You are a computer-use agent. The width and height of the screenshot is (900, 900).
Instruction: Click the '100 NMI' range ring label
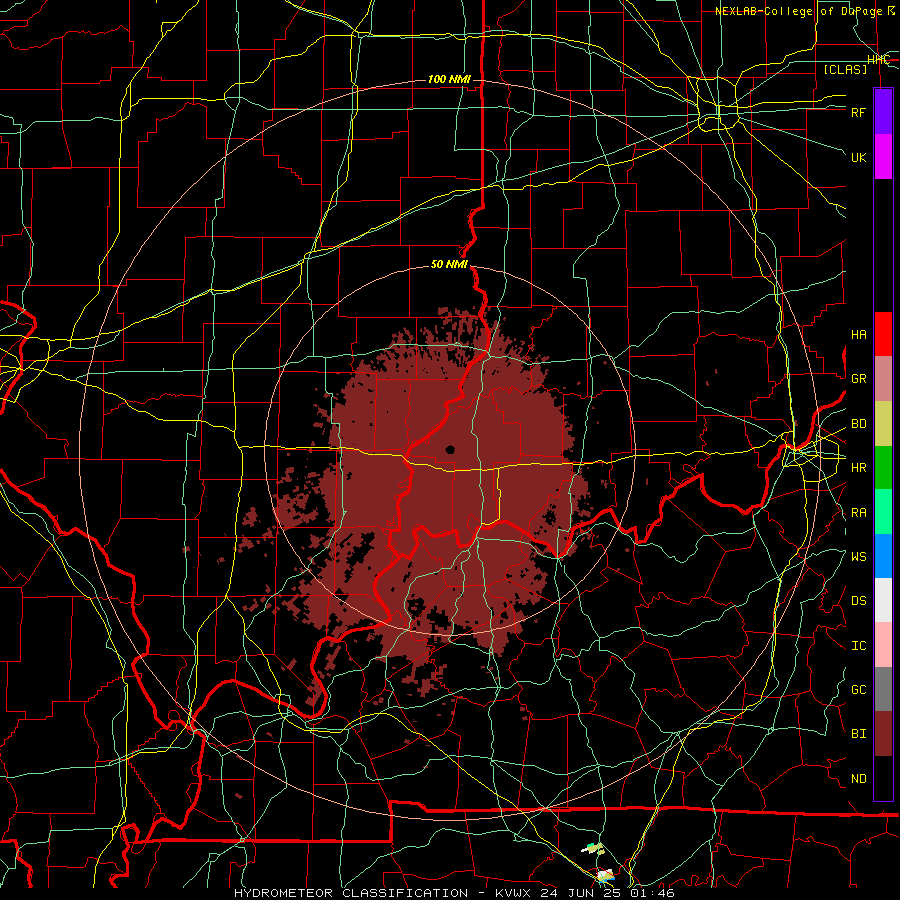(449, 79)
